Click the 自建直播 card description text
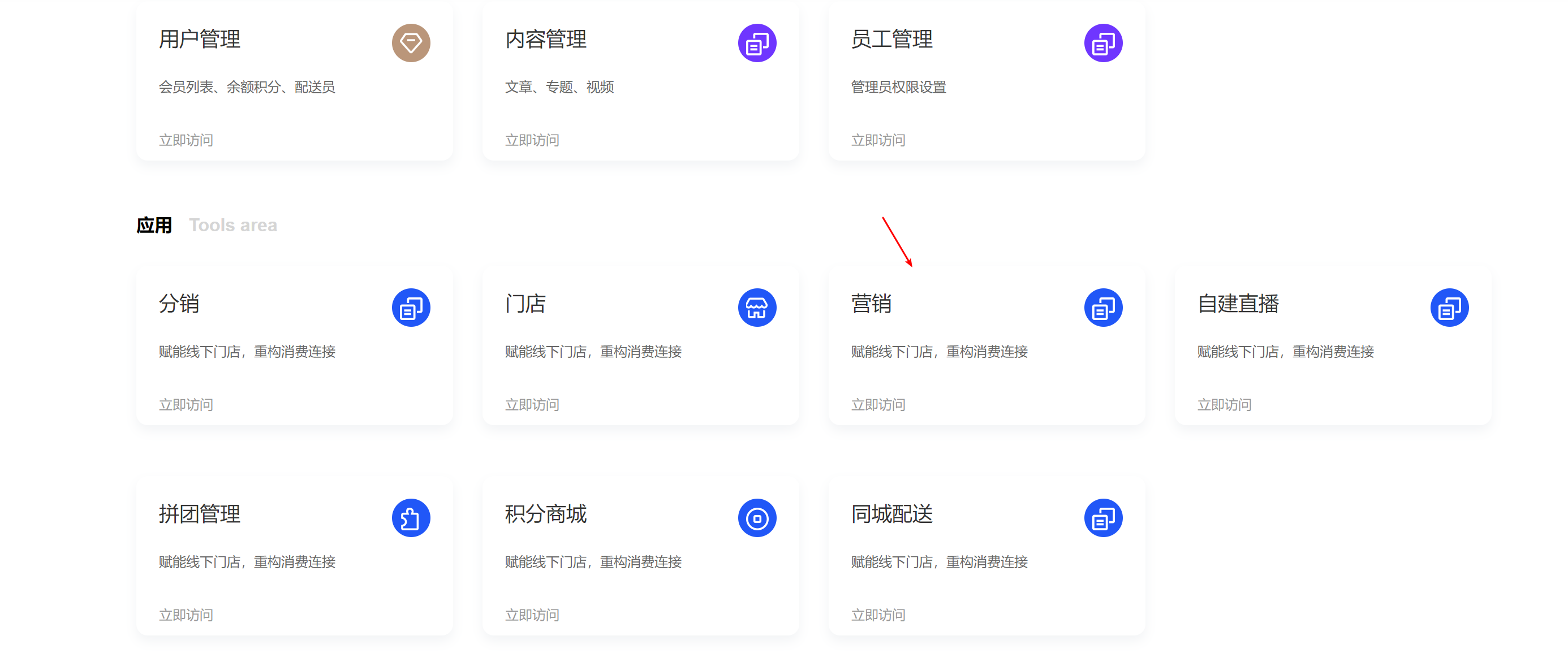 pyautogui.click(x=1286, y=352)
